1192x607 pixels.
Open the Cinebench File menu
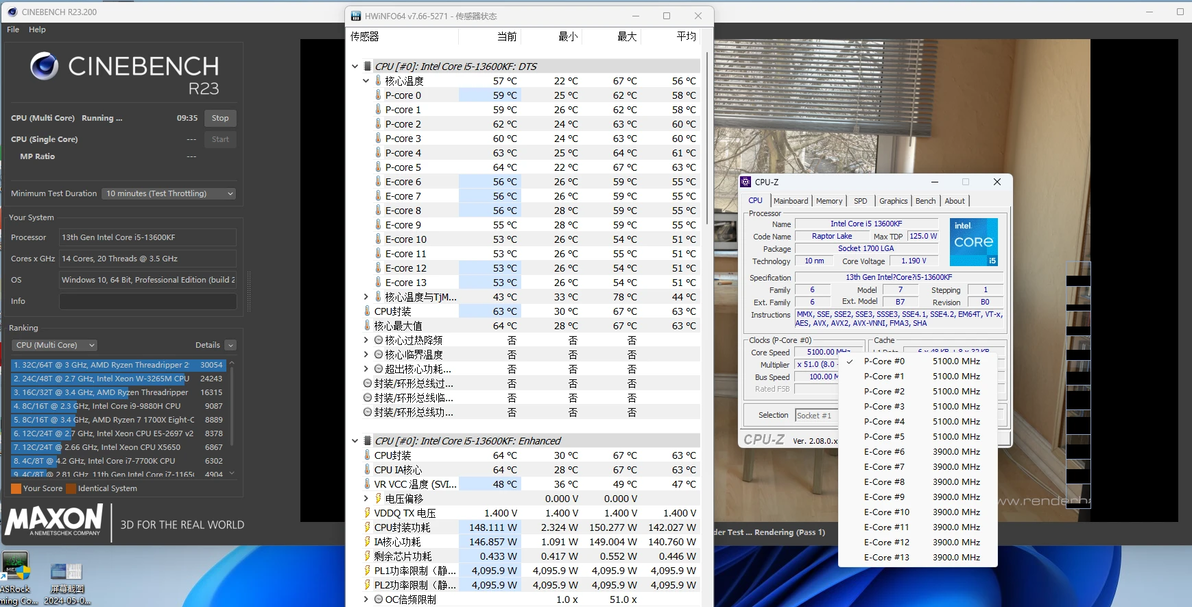13,30
